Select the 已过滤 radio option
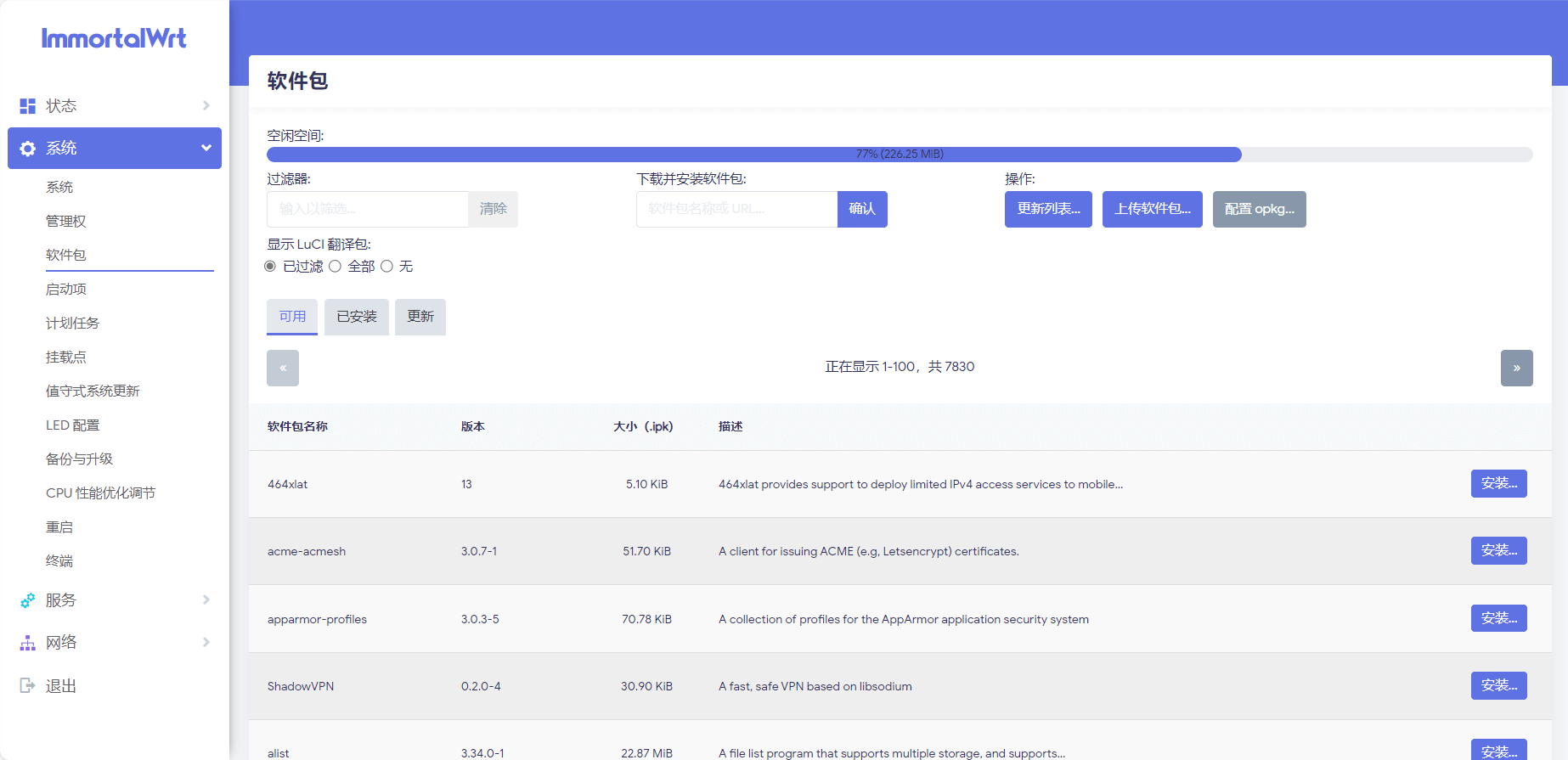The height and width of the screenshot is (760, 1568). coord(271,267)
